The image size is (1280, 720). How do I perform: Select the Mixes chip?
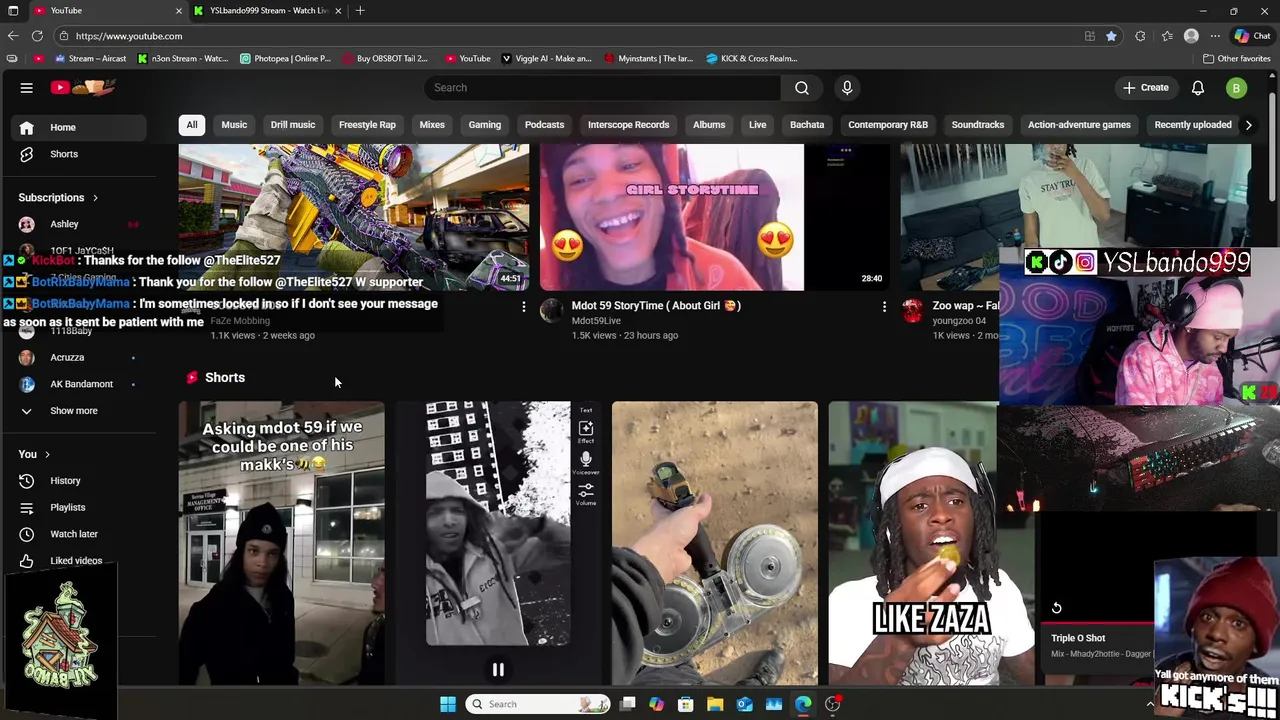click(x=432, y=125)
